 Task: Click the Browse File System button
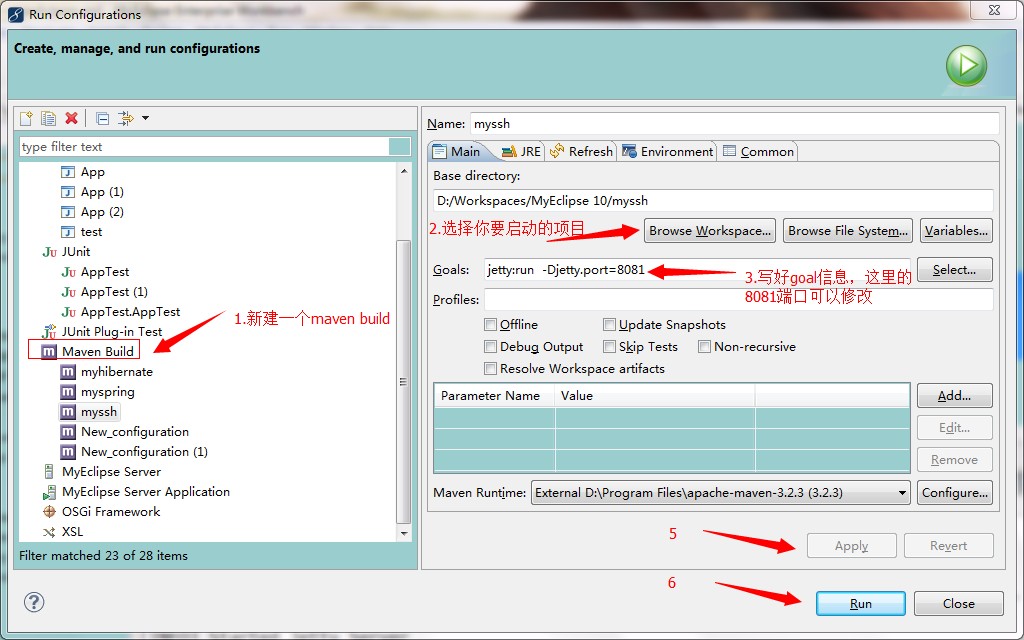pos(848,231)
